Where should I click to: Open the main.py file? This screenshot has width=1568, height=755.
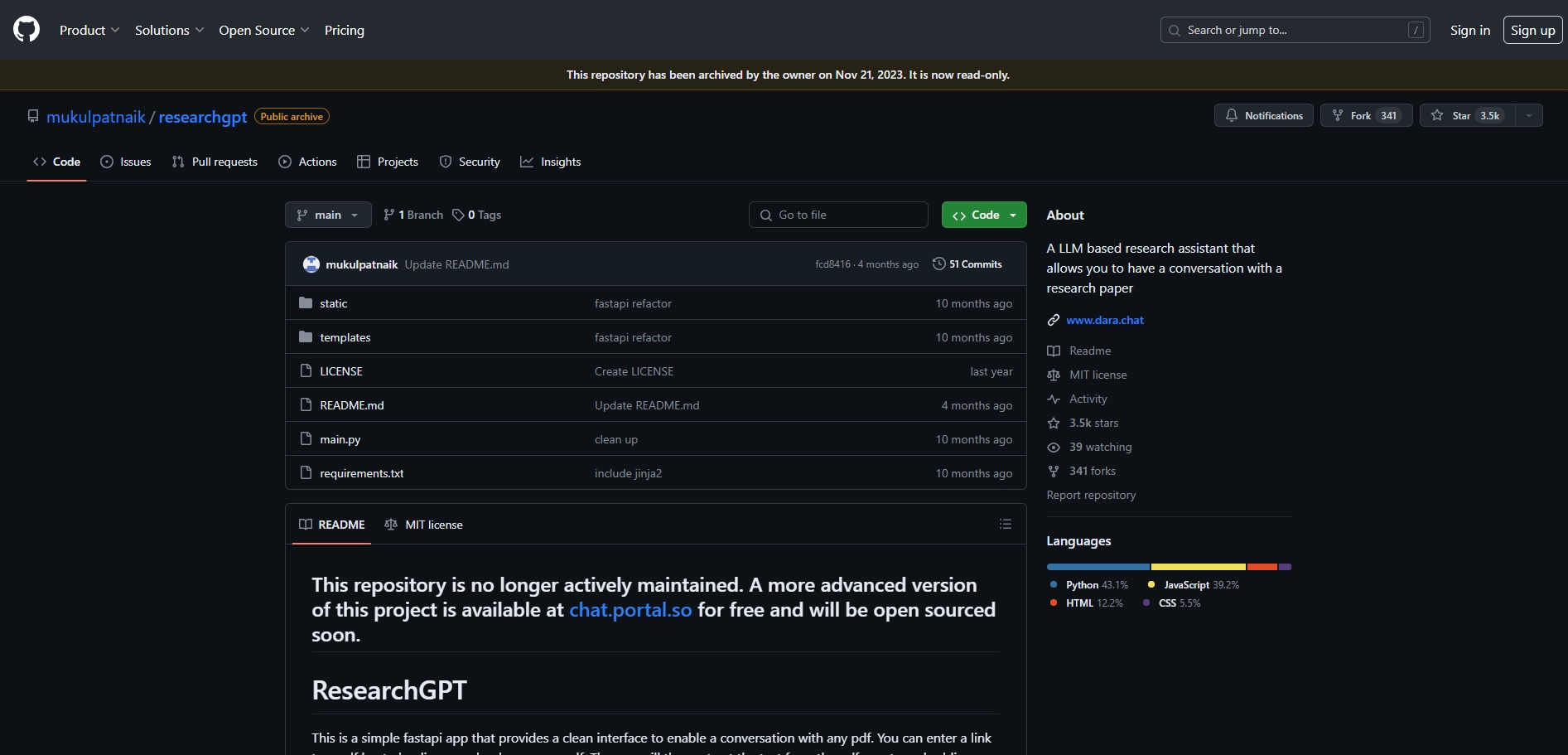(x=340, y=439)
